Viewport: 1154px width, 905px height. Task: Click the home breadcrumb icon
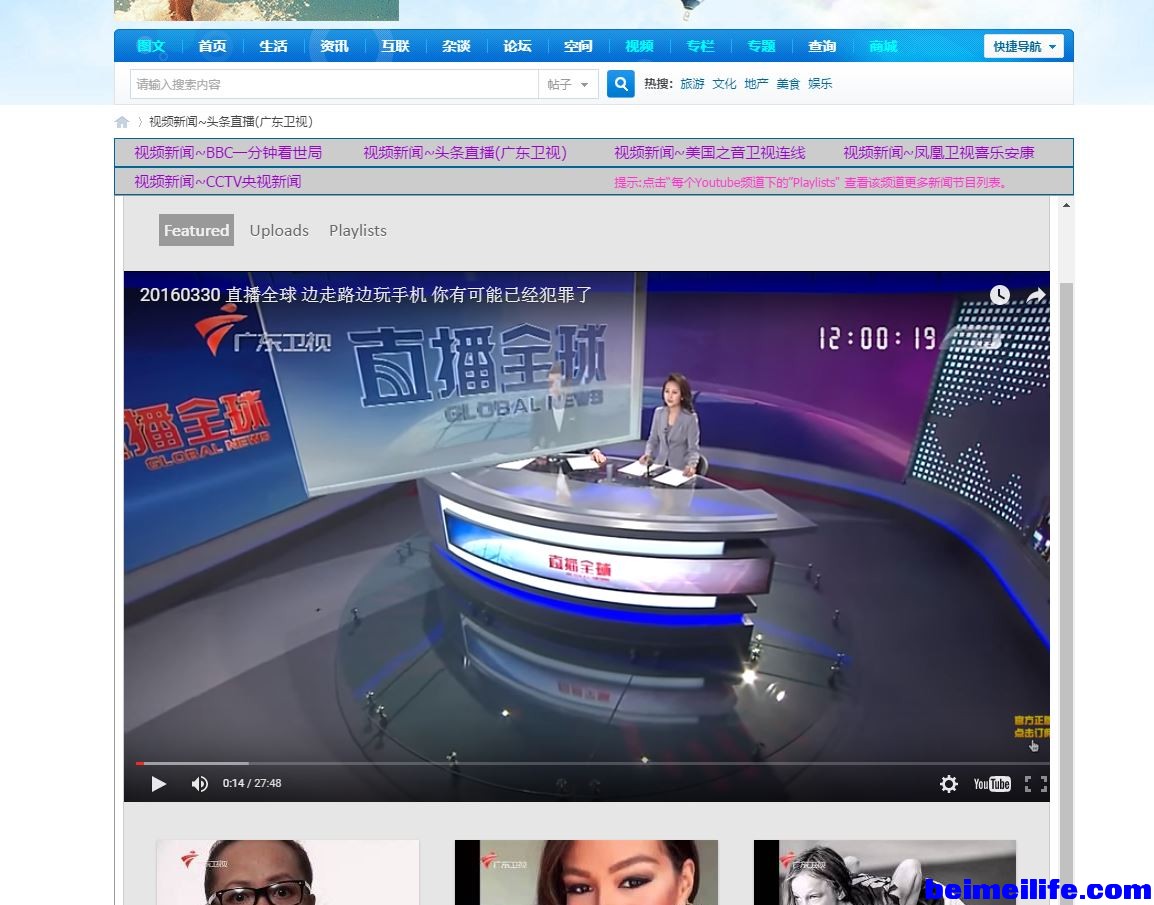(x=122, y=122)
